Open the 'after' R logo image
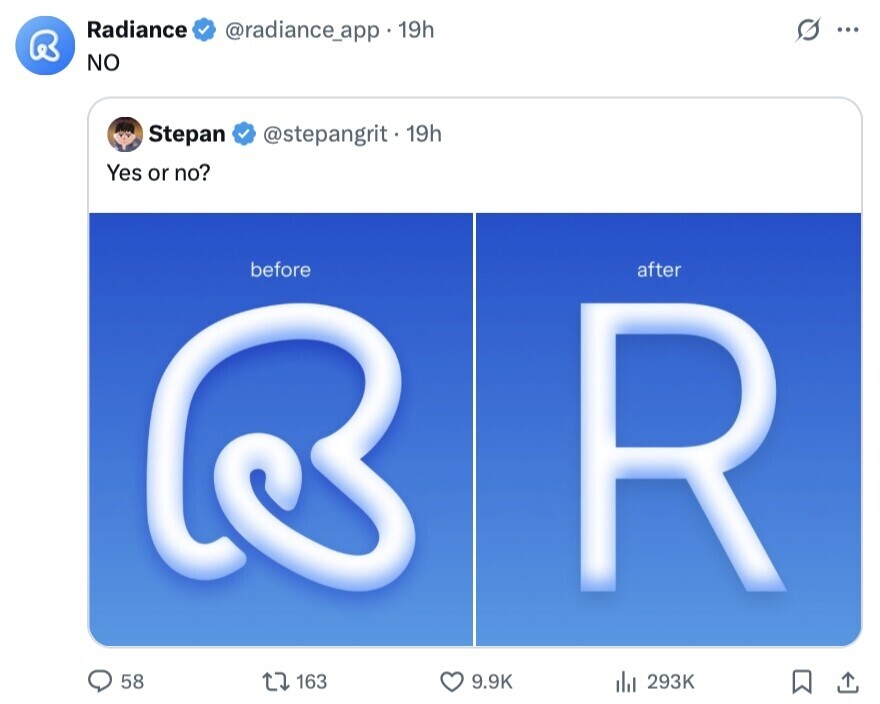This screenshot has height=704, width=880. pos(668,430)
